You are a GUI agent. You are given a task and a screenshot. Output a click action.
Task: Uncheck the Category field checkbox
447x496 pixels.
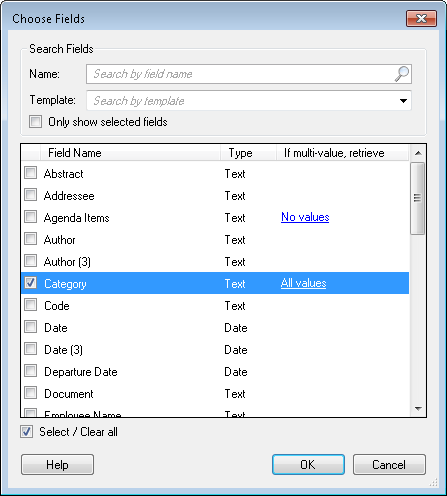tap(31, 283)
